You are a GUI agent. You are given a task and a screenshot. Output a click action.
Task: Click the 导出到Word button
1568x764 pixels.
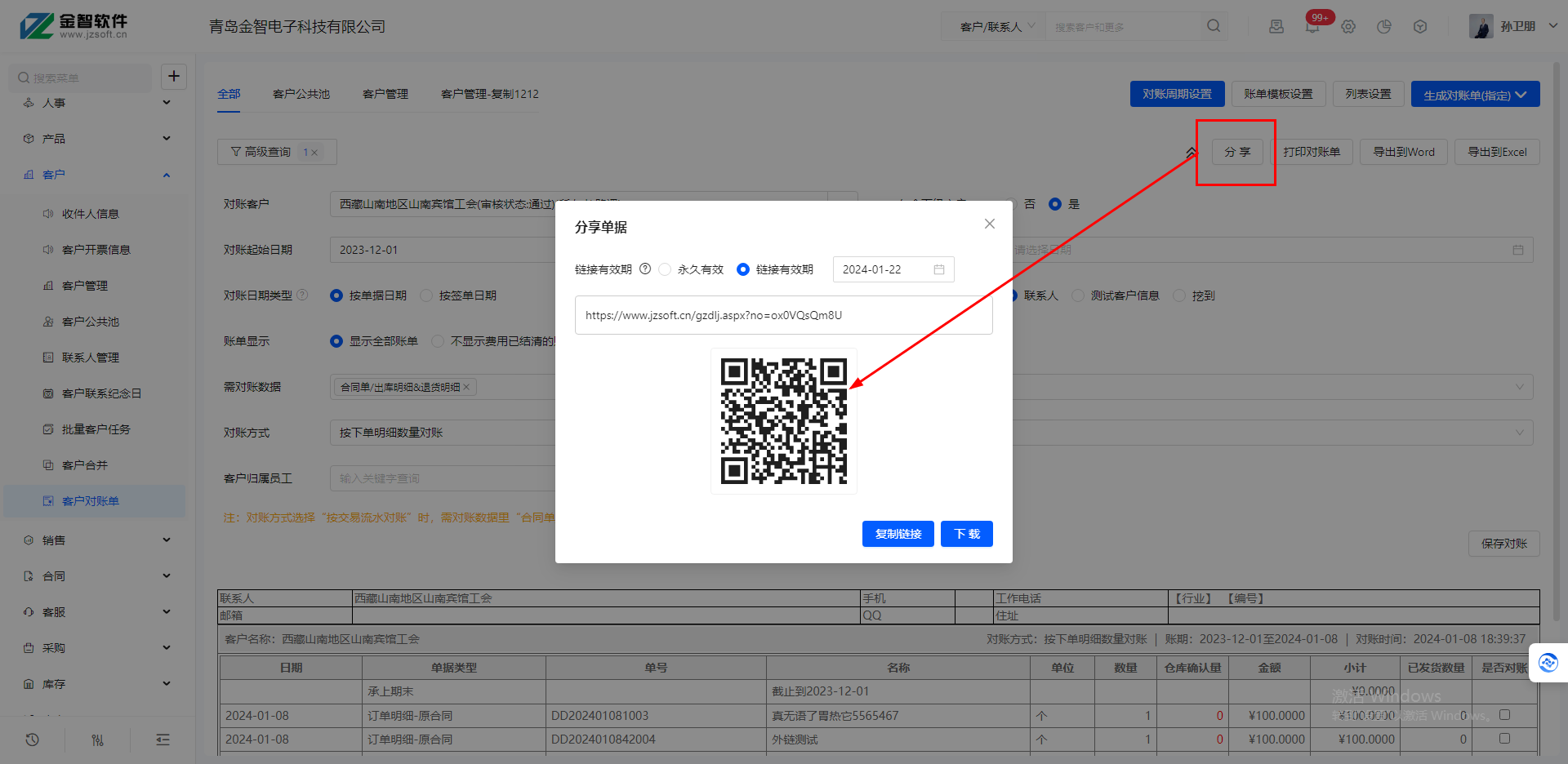(1404, 152)
